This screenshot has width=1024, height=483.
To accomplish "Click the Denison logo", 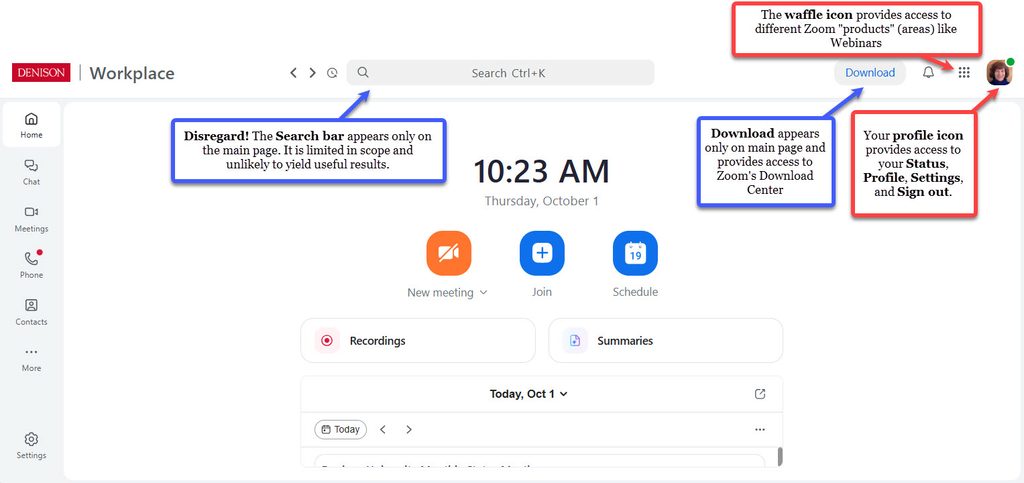I will (x=41, y=72).
